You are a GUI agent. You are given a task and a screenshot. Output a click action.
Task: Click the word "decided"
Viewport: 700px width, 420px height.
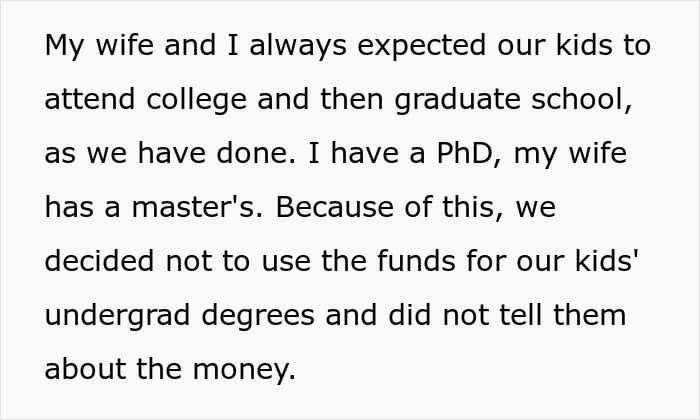(x=100, y=261)
